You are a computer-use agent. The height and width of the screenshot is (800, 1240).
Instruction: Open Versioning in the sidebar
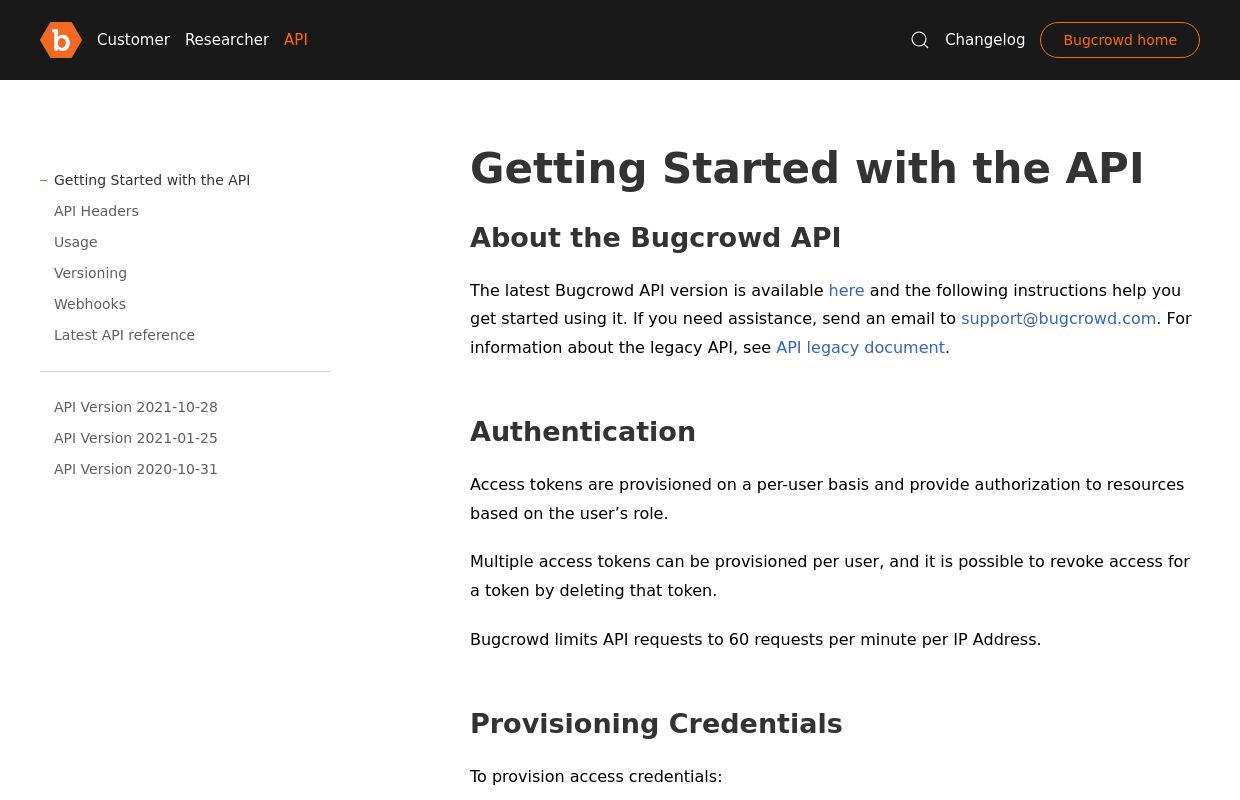(x=90, y=273)
